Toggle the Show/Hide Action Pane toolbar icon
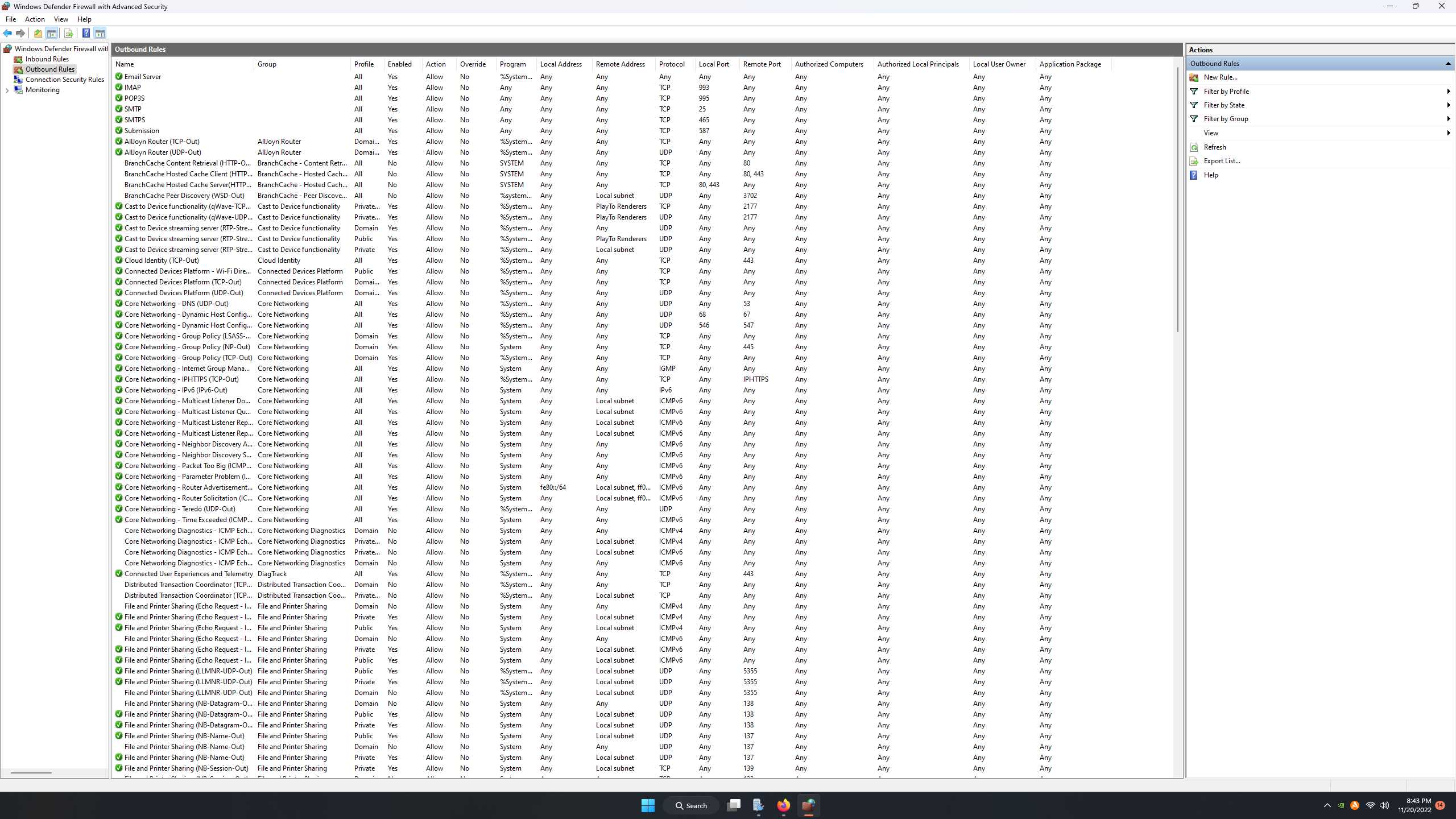The height and width of the screenshot is (819, 1456). point(100,33)
